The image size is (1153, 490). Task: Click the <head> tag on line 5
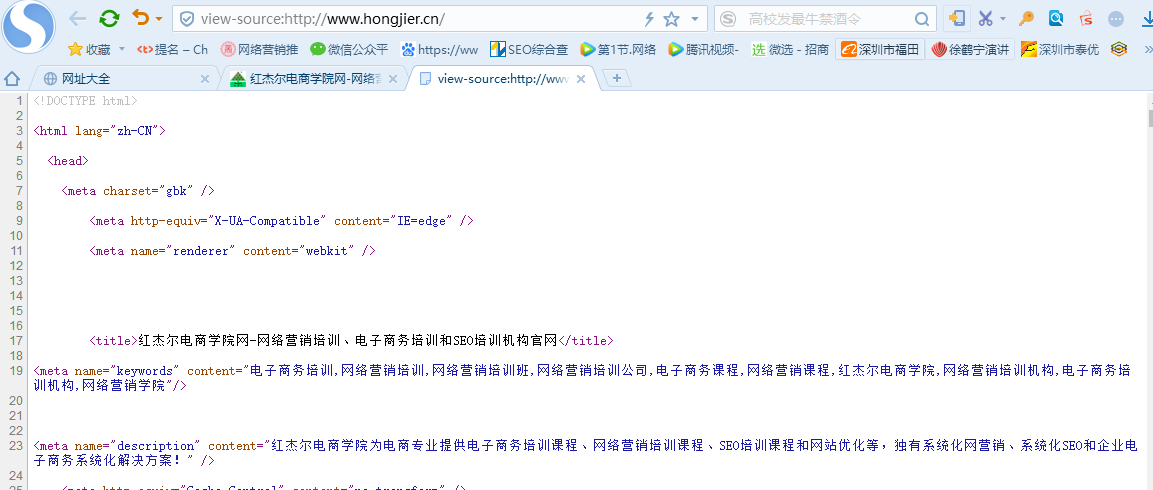pyautogui.click(x=68, y=160)
